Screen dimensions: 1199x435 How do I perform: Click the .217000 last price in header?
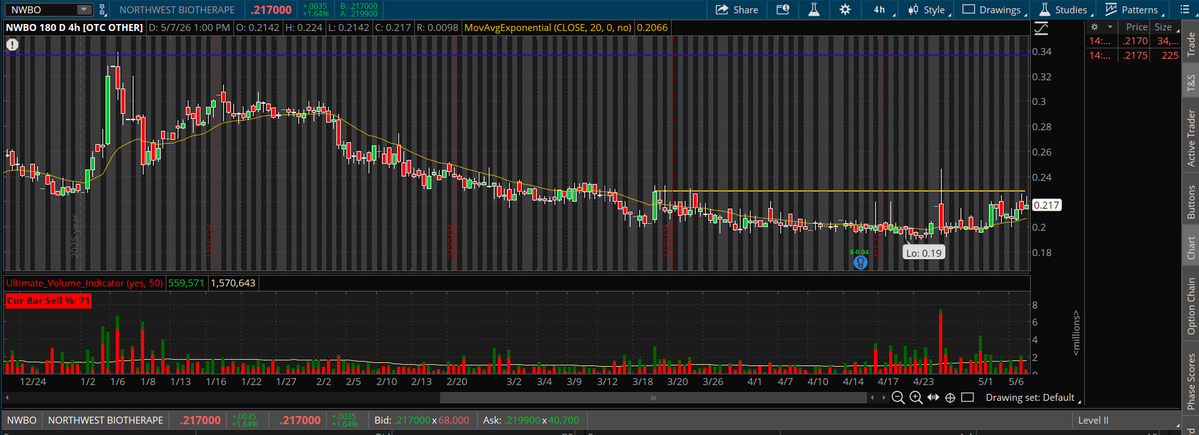[269, 10]
